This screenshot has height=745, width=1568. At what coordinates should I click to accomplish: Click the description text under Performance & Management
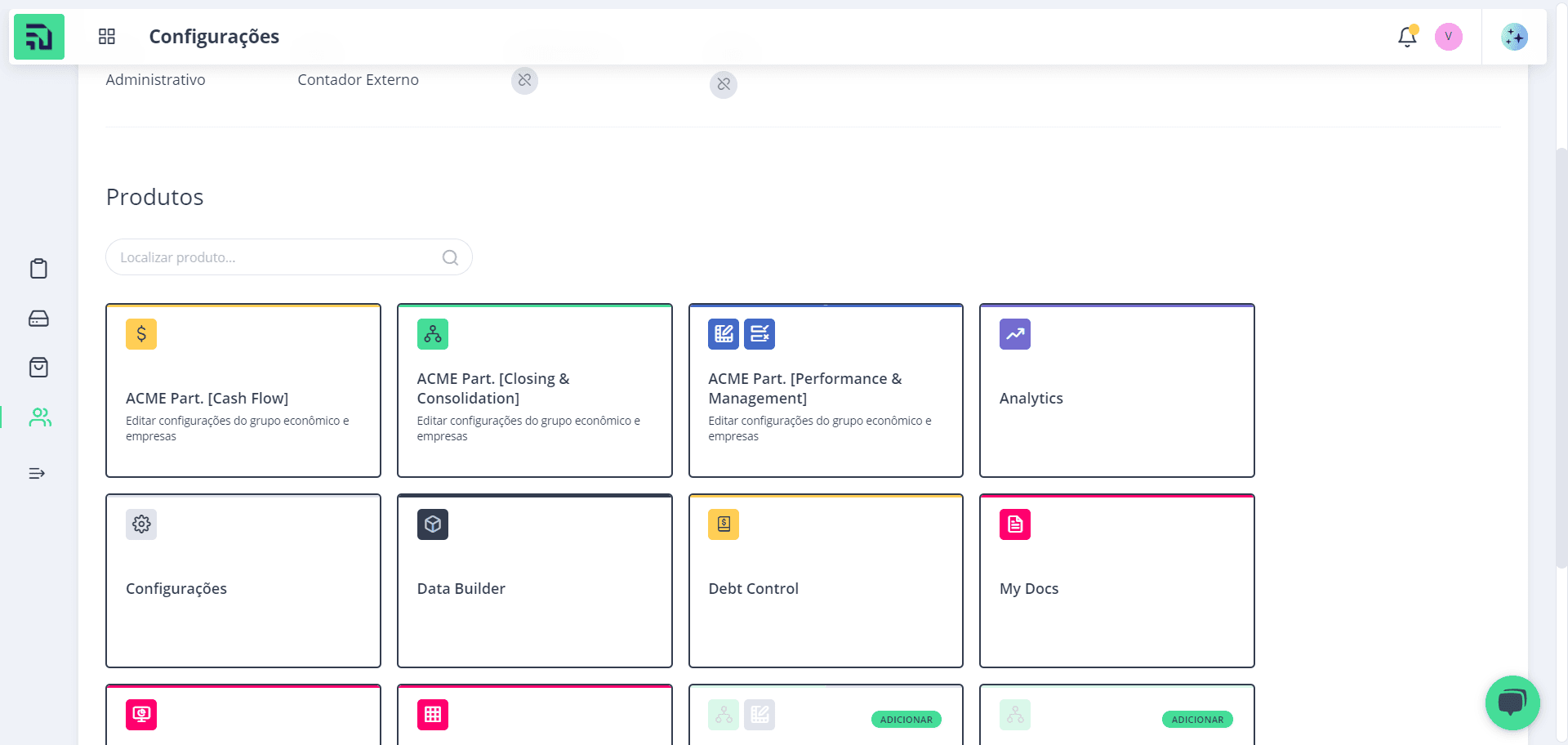[x=820, y=429]
